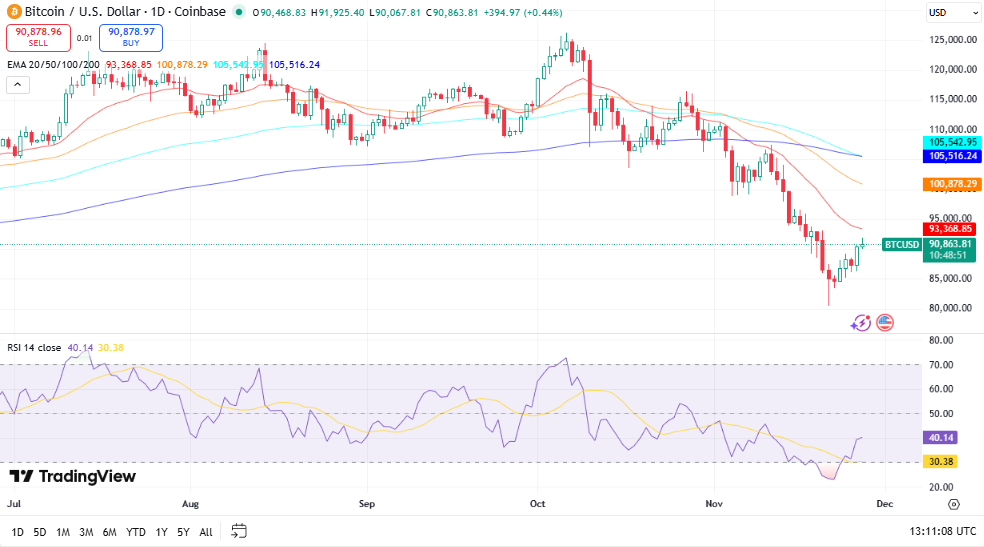Click the purple 40.14 RSI axis label

[940, 438]
